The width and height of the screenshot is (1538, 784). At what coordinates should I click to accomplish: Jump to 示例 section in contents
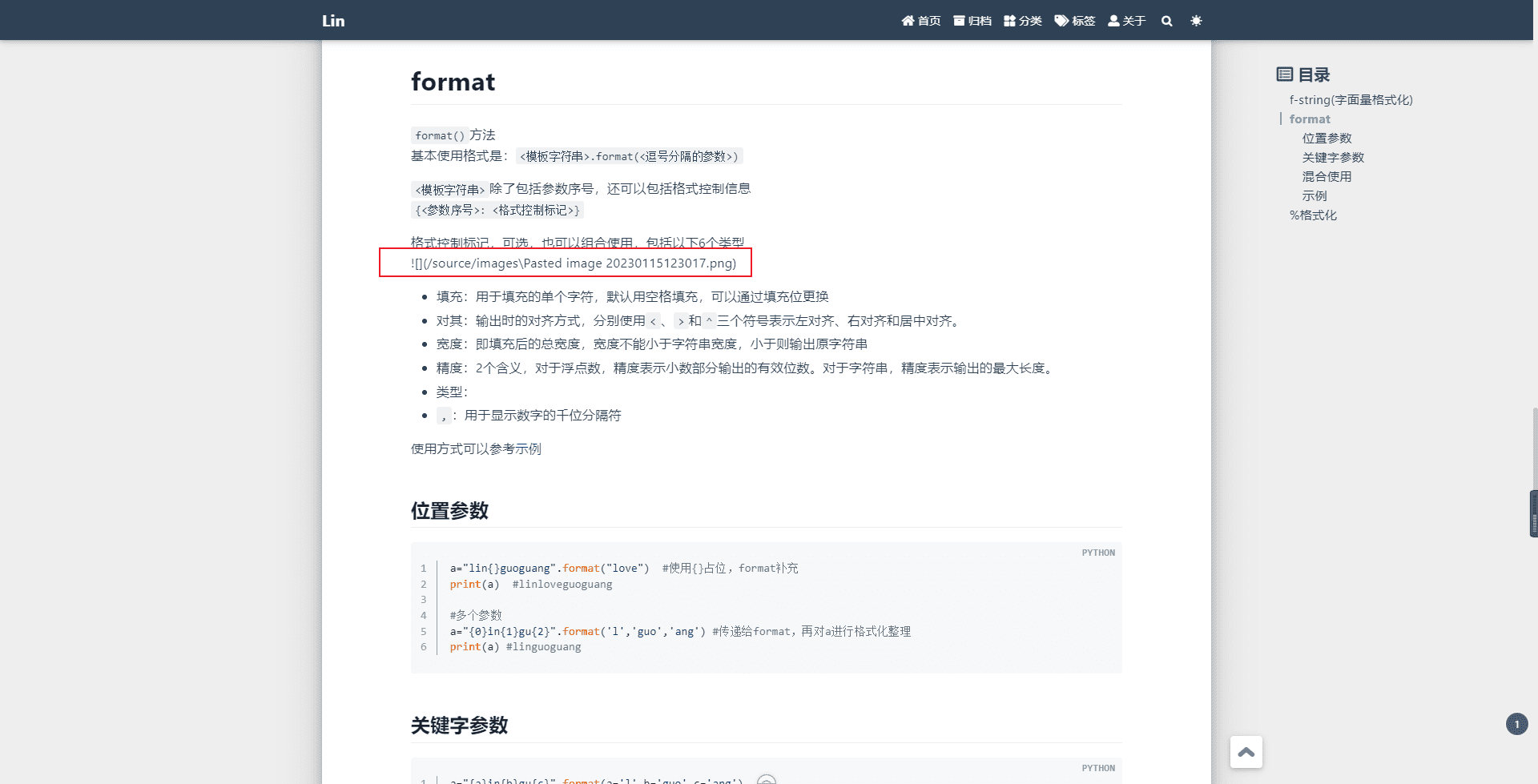[1315, 196]
